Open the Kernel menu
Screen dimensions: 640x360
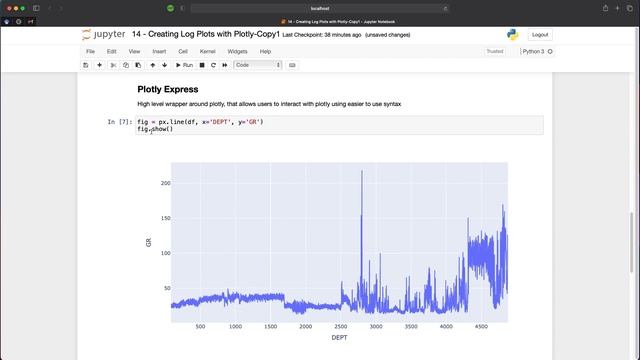207,51
